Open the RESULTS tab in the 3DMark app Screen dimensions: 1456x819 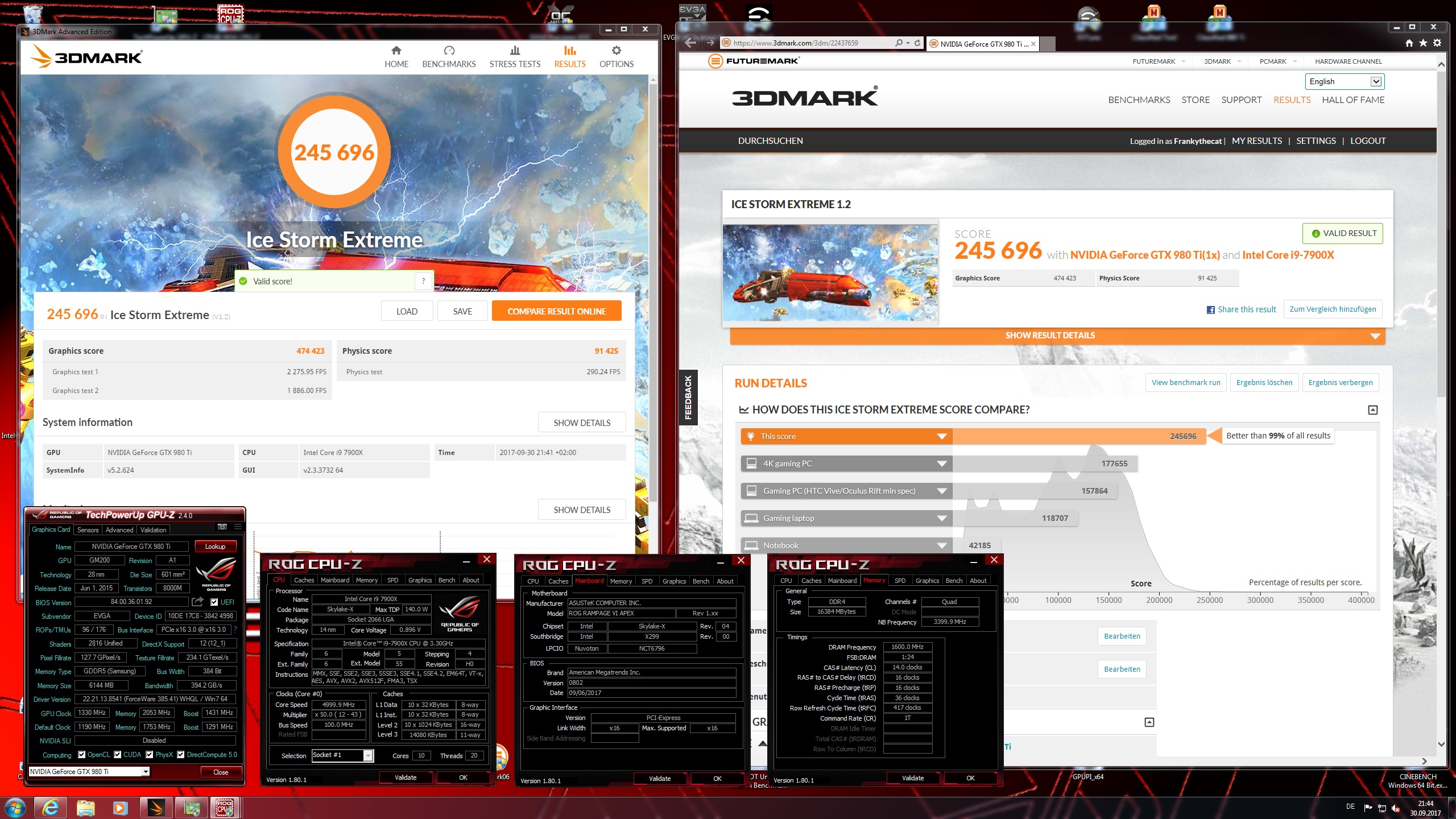pos(569,57)
